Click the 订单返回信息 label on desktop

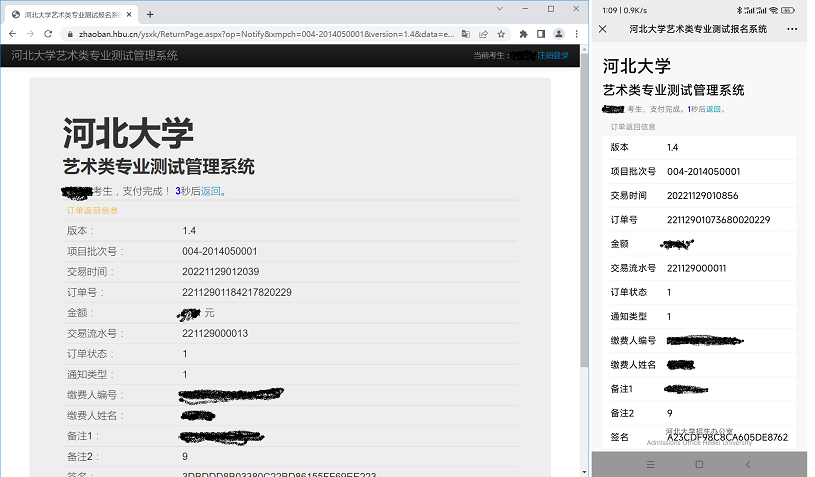click(93, 210)
